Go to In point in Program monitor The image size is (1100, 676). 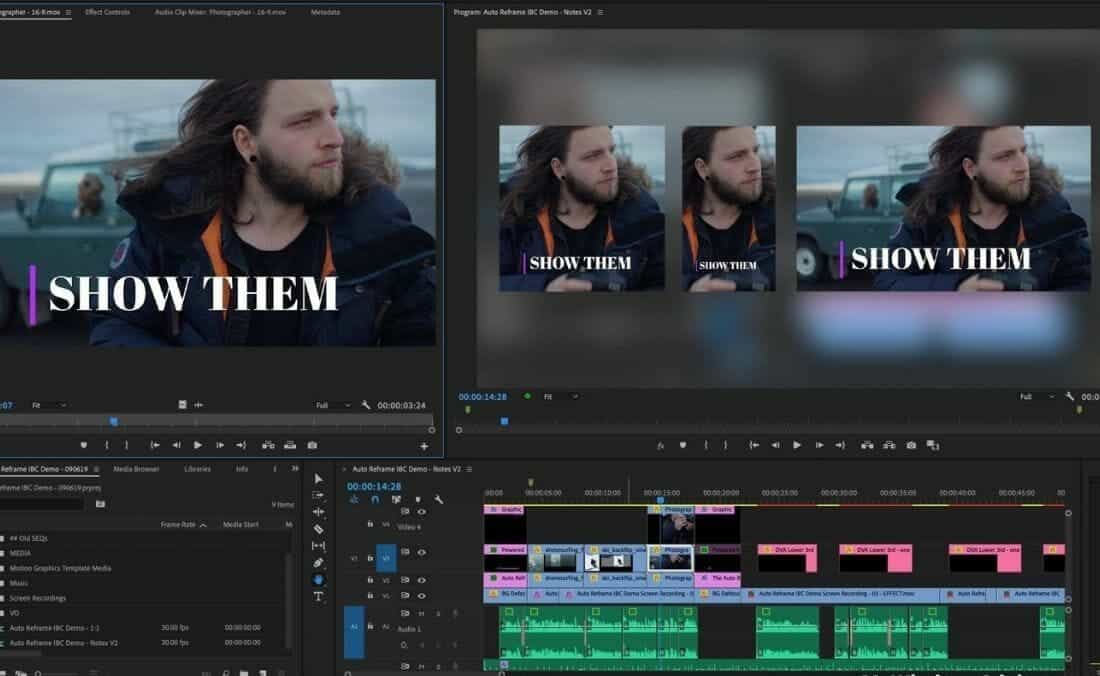[x=753, y=445]
